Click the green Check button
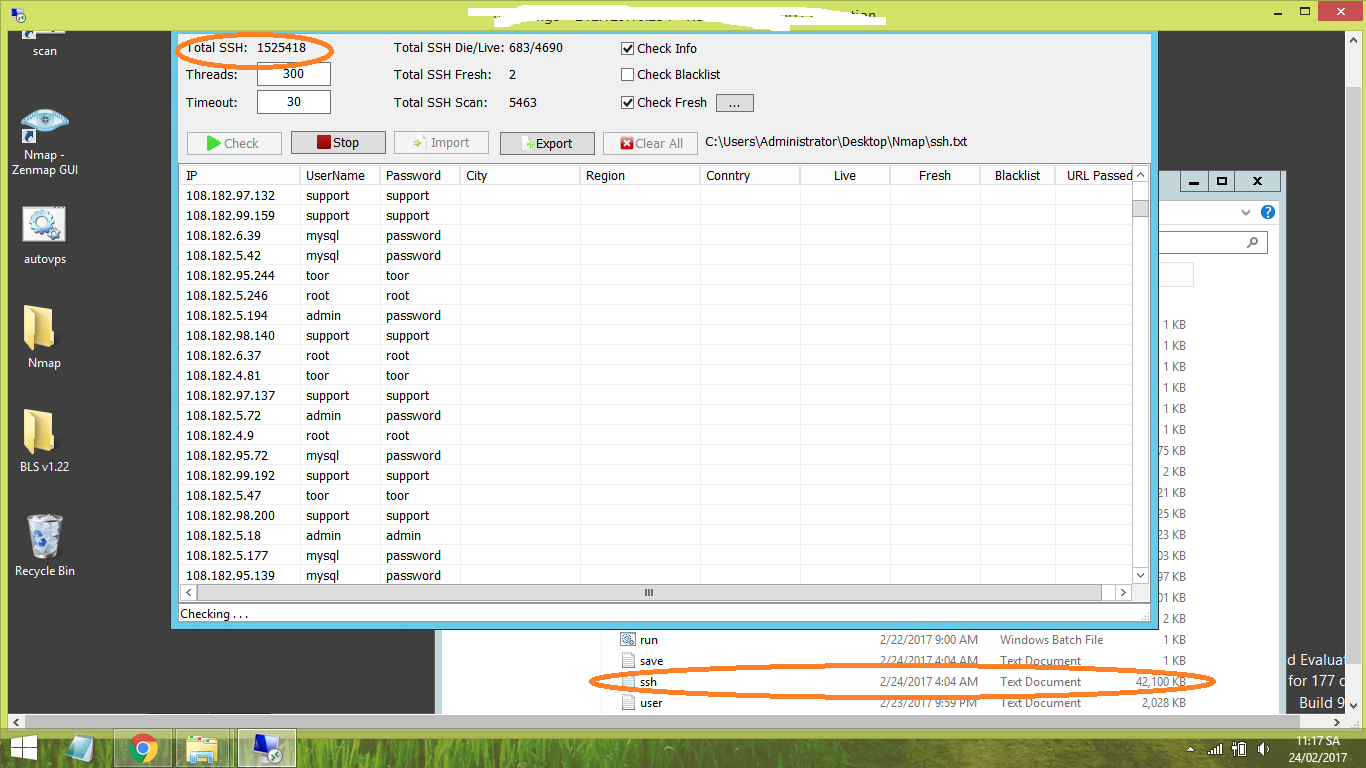Viewport: 1366px width, 768px height. [234, 143]
